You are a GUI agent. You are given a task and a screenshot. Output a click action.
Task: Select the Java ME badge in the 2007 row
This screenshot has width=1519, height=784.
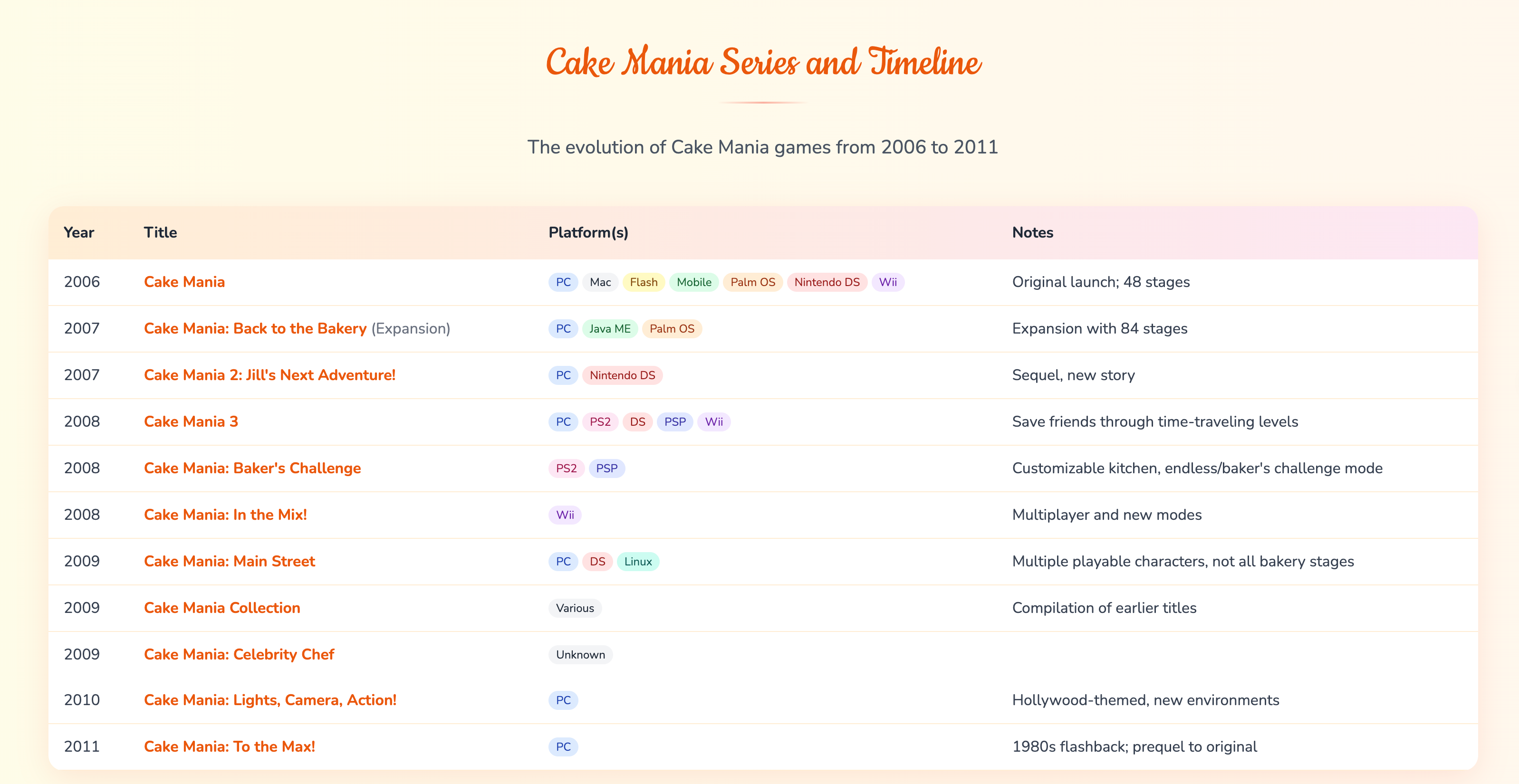coord(610,329)
